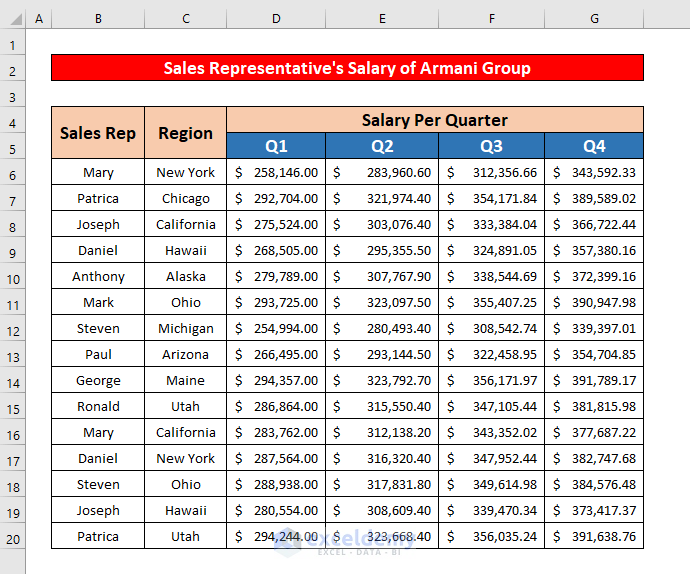Select the Arizona region cell

coord(186,355)
